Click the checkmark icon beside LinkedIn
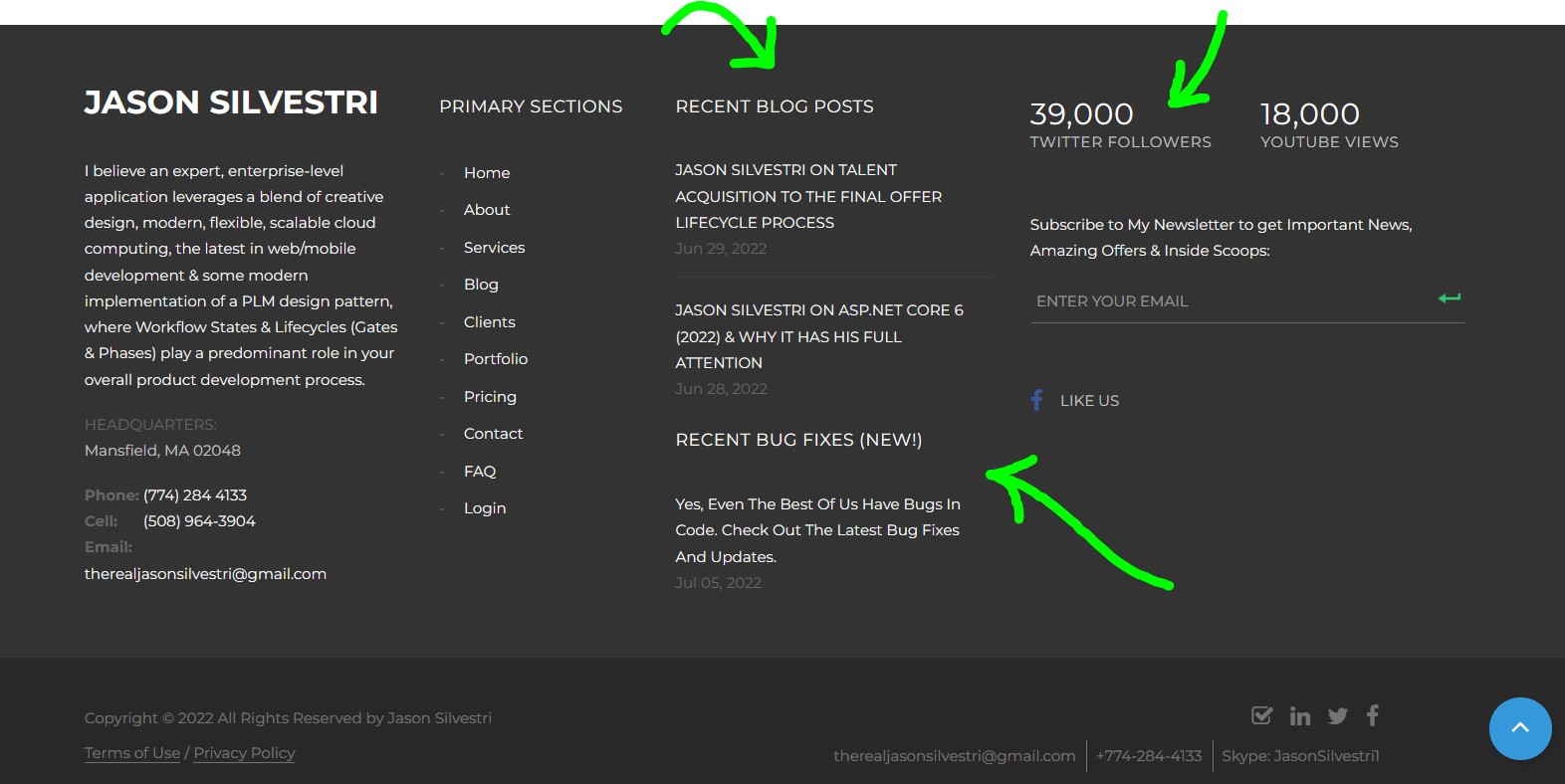 [1261, 715]
